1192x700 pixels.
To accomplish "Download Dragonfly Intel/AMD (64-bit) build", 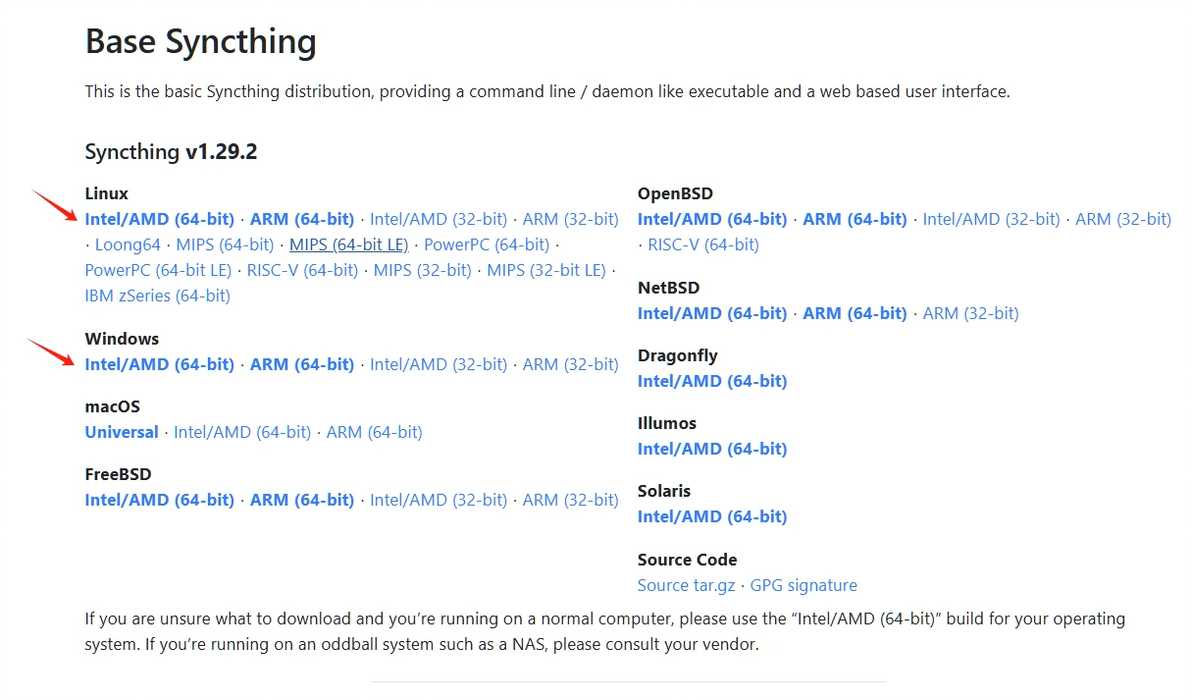I will pyautogui.click(x=712, y=381).
